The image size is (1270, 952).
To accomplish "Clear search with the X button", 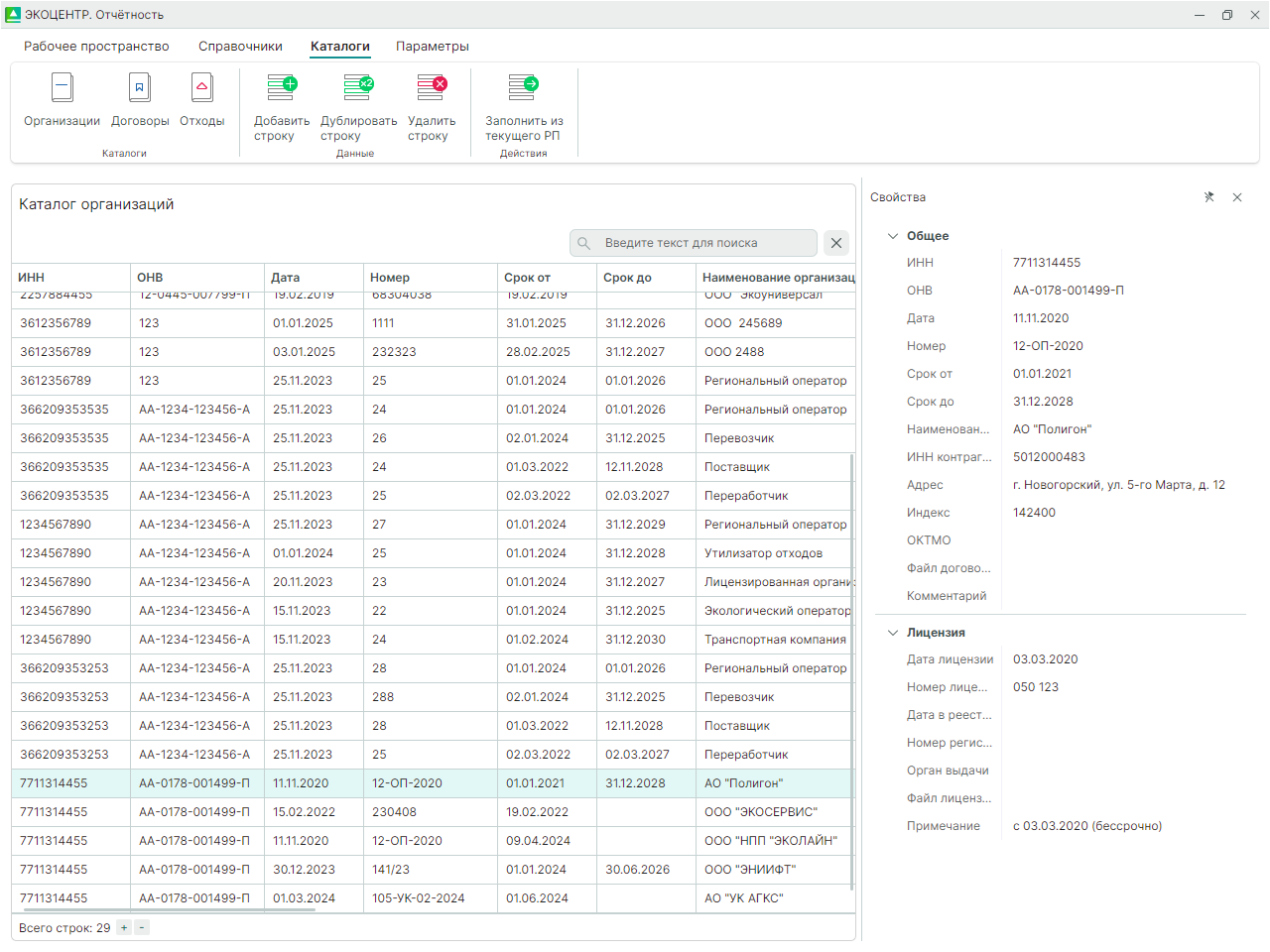I will pos(836,243).
